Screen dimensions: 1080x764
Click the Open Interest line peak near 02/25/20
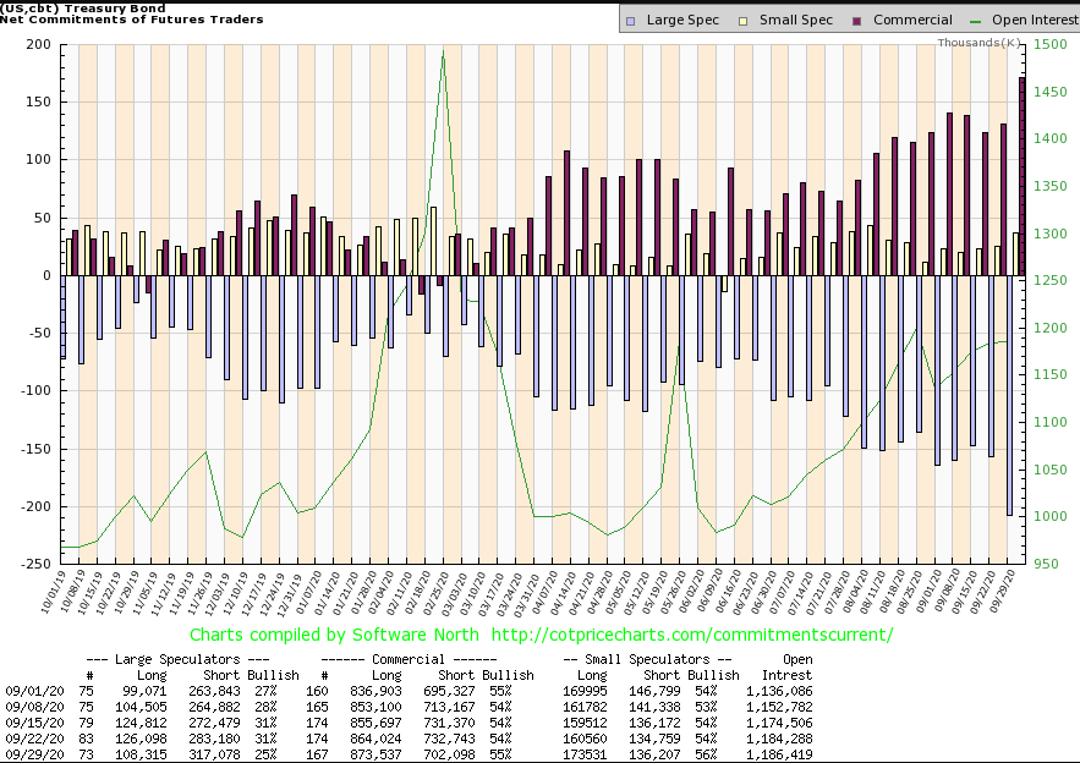coord(443,52)
